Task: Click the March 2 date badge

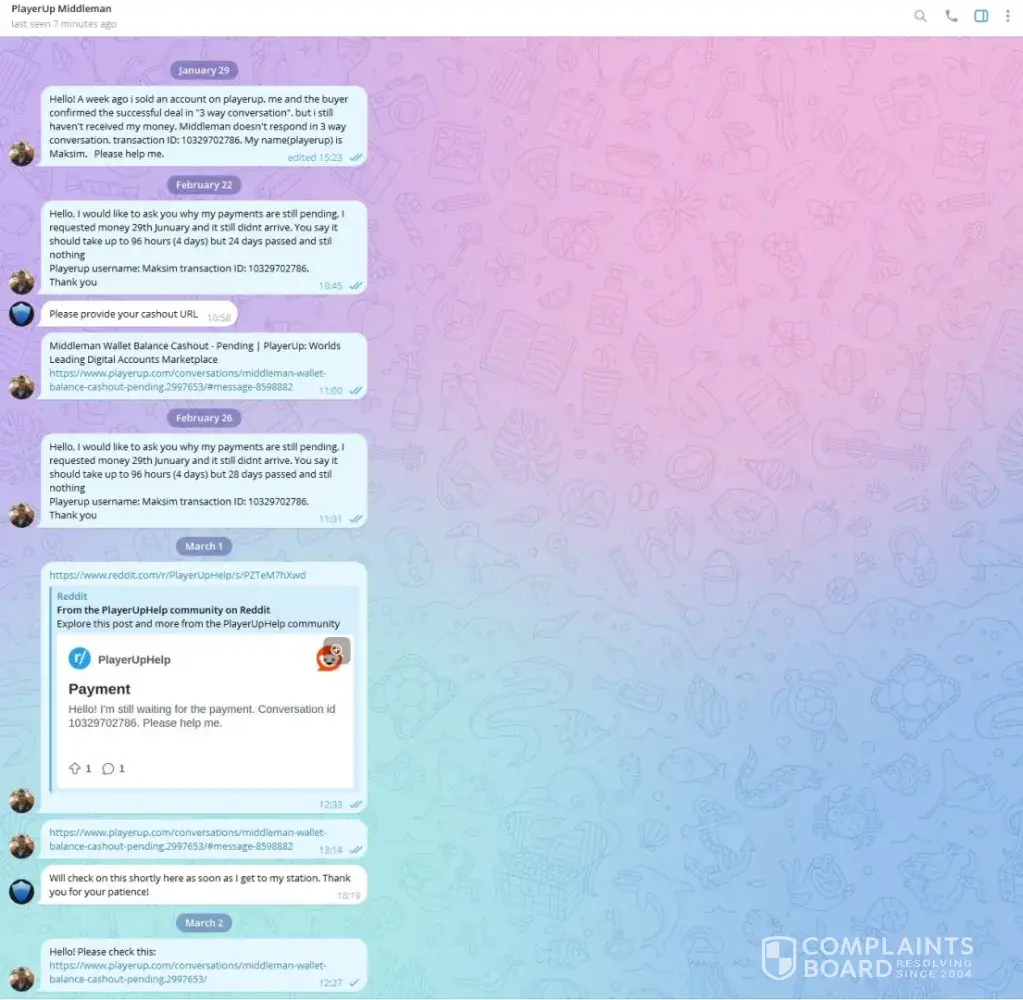Action: click(204, 922)
